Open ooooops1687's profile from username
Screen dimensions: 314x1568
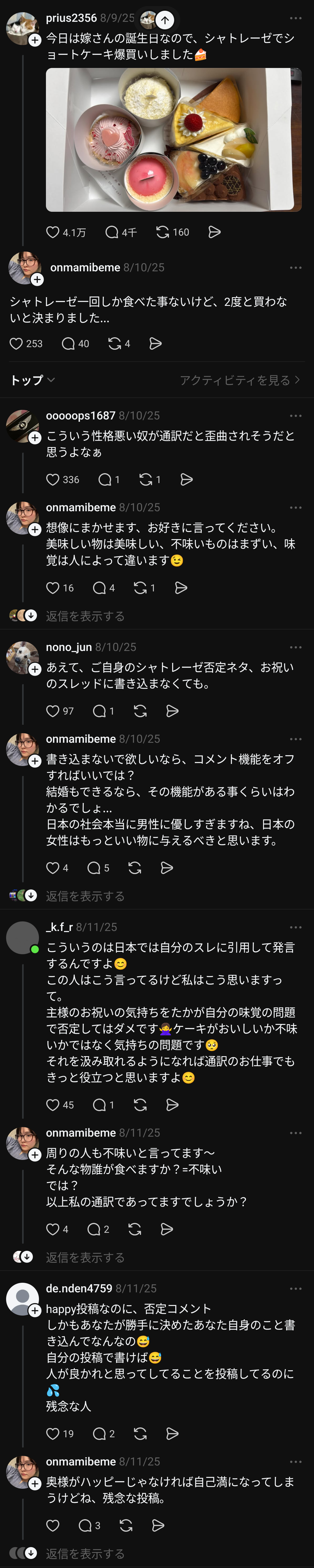(81, 416)
